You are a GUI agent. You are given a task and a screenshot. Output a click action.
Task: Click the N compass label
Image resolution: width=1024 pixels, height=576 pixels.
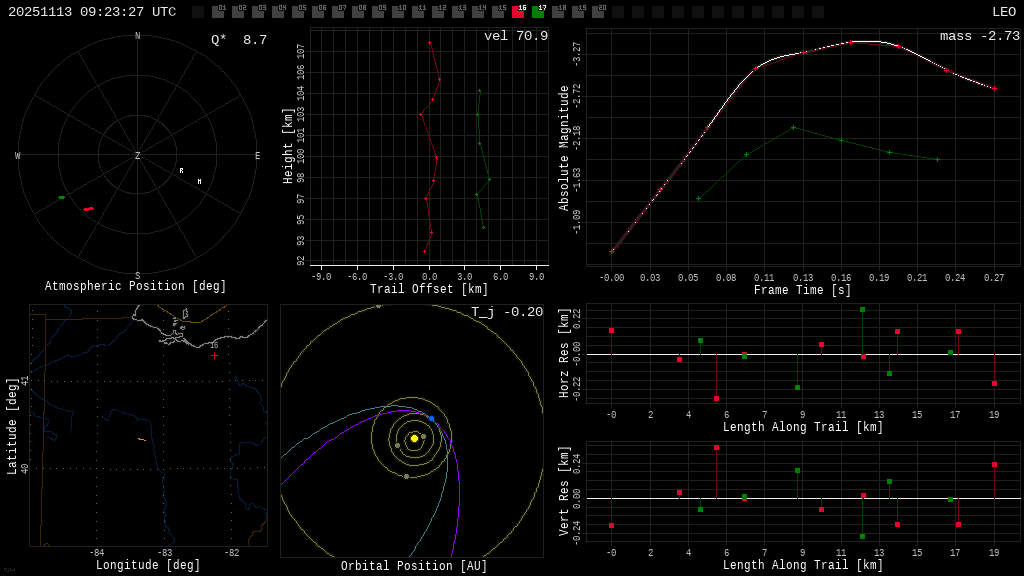coord(137,36)
